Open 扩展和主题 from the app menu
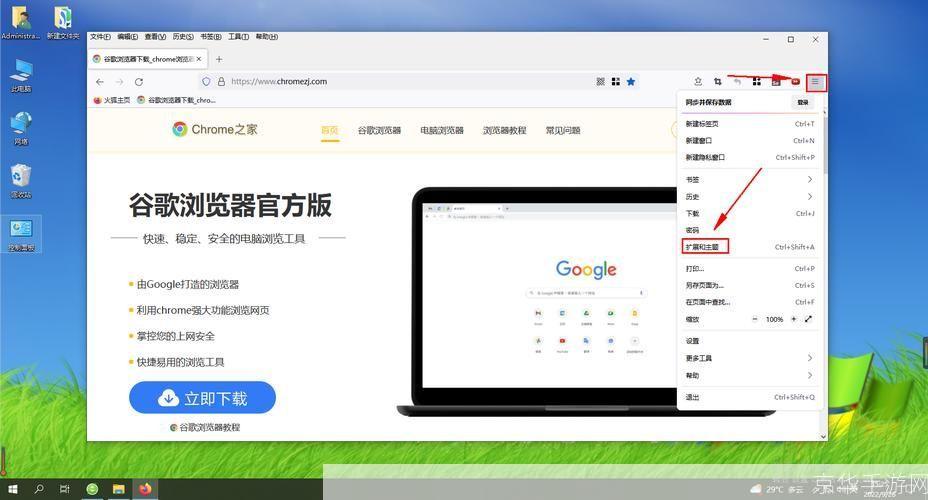This screenshot has height=500, width=928. coord(749,247)
